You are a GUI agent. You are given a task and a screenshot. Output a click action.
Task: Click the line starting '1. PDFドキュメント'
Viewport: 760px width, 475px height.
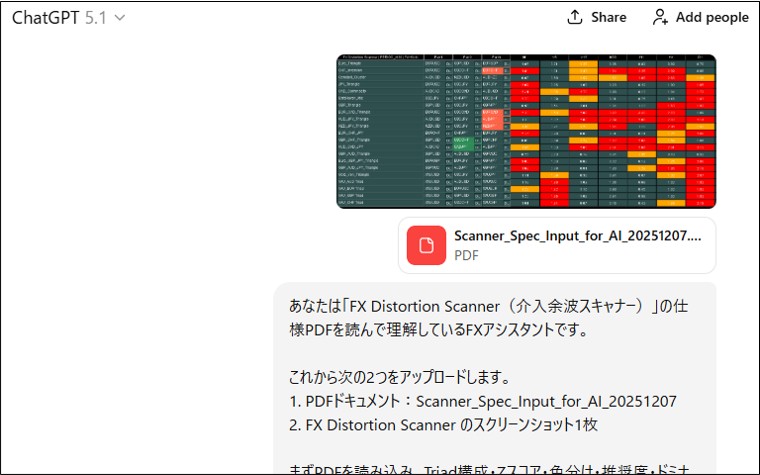point(483,401)
